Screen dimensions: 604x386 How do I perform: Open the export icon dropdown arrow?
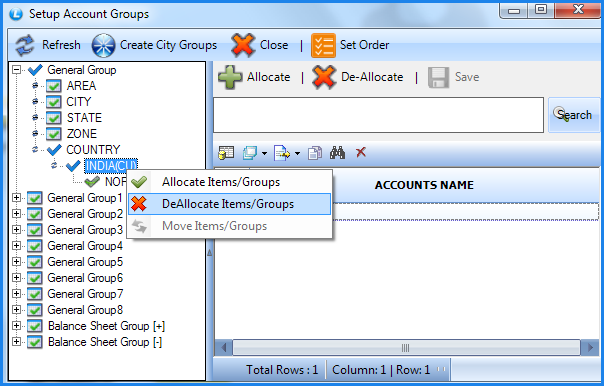click(297, 153)
